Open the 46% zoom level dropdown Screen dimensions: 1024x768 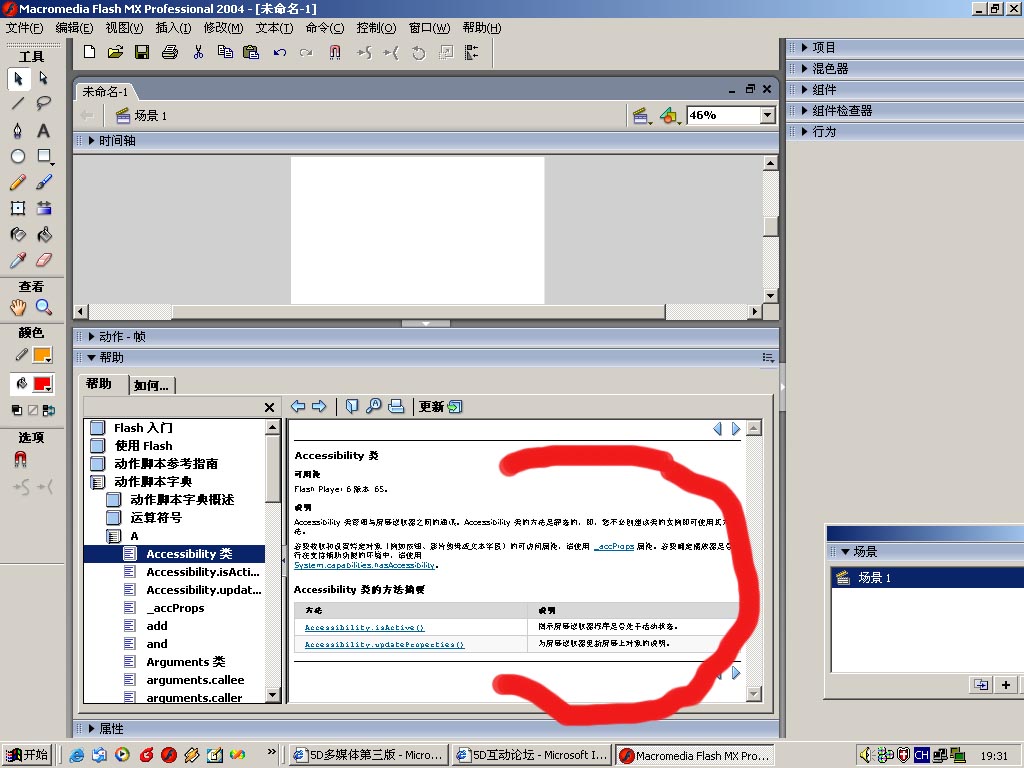(x=768, y=116)
